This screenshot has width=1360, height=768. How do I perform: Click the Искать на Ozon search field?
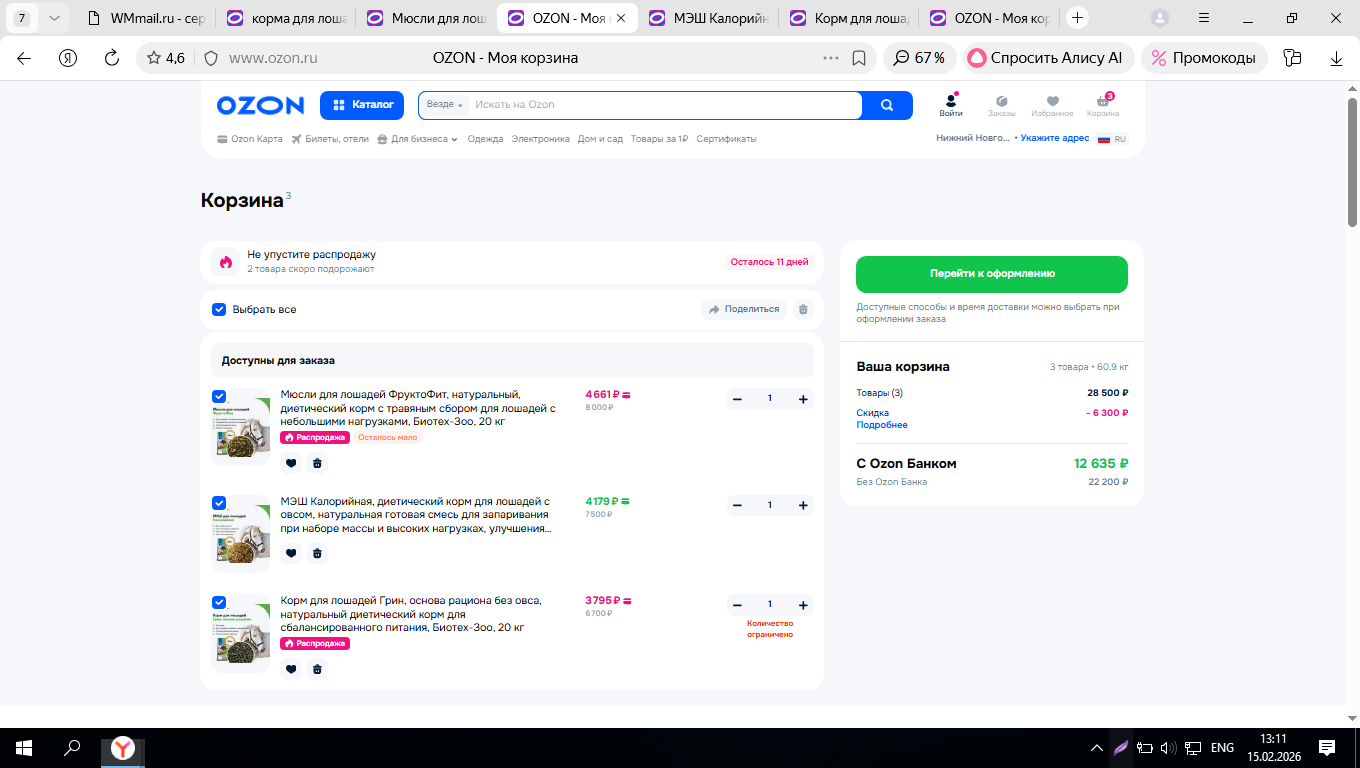pos(664,105)
